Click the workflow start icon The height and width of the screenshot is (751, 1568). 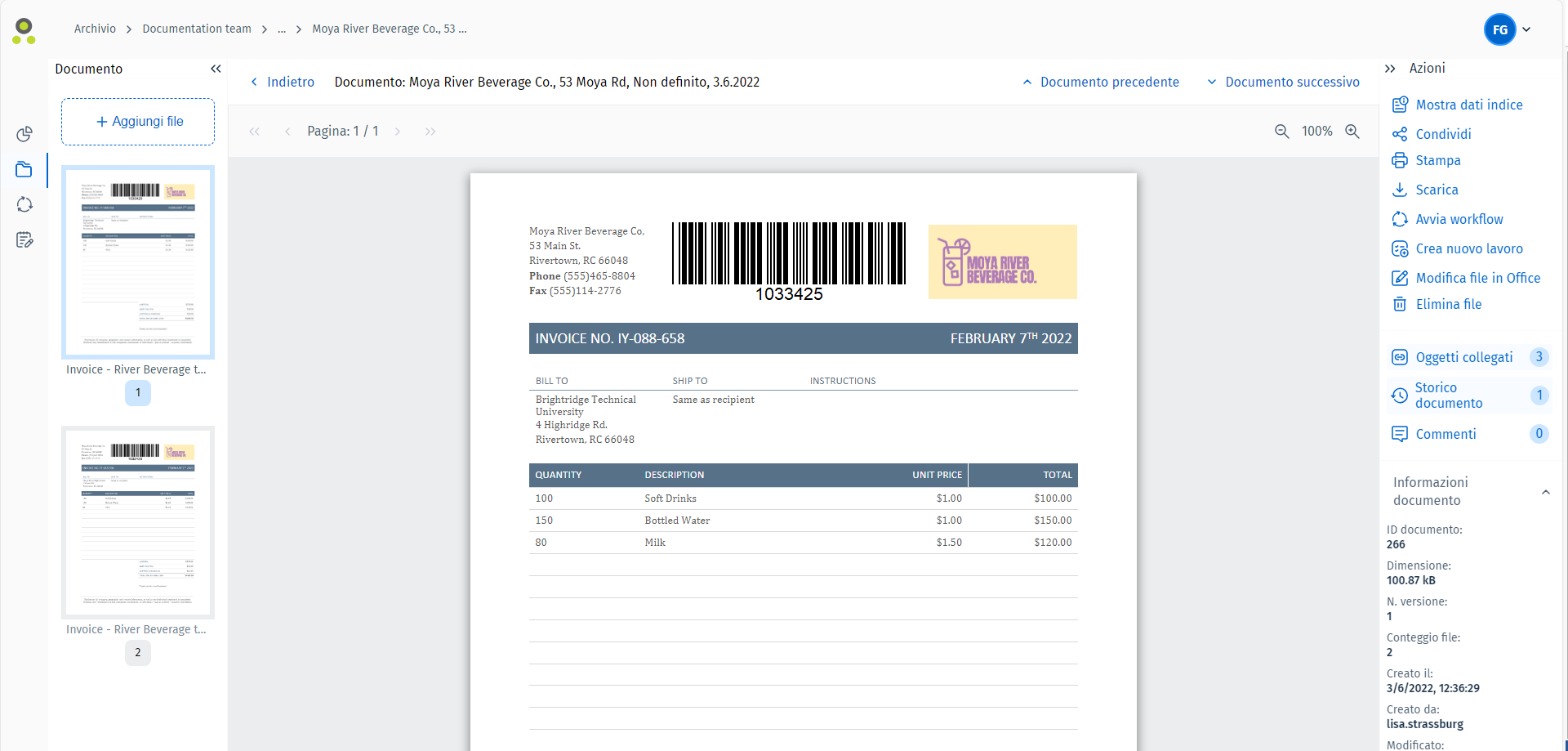pyautogui.click(x=1400, y=219)
